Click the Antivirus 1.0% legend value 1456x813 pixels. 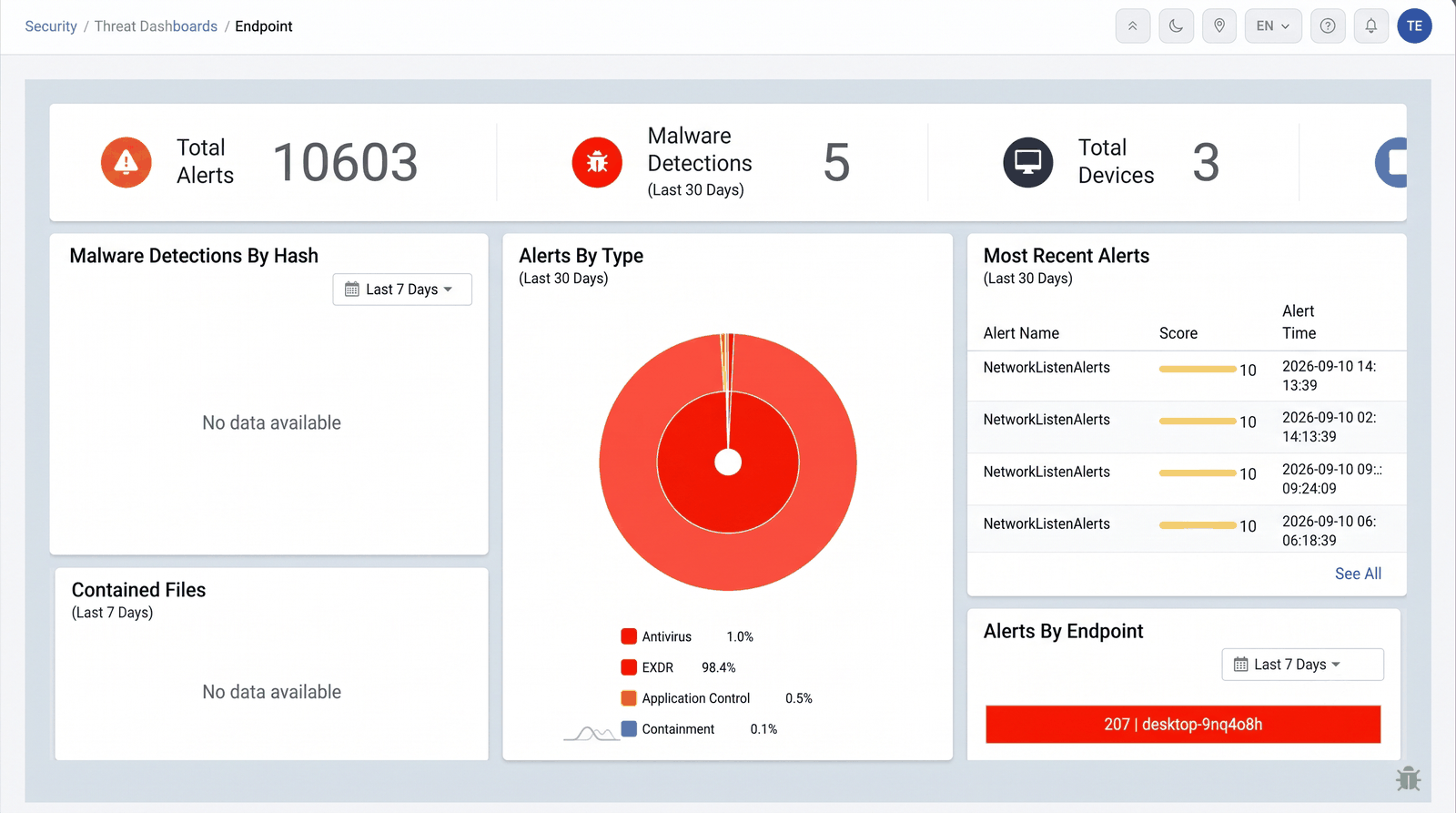[740, 636]
